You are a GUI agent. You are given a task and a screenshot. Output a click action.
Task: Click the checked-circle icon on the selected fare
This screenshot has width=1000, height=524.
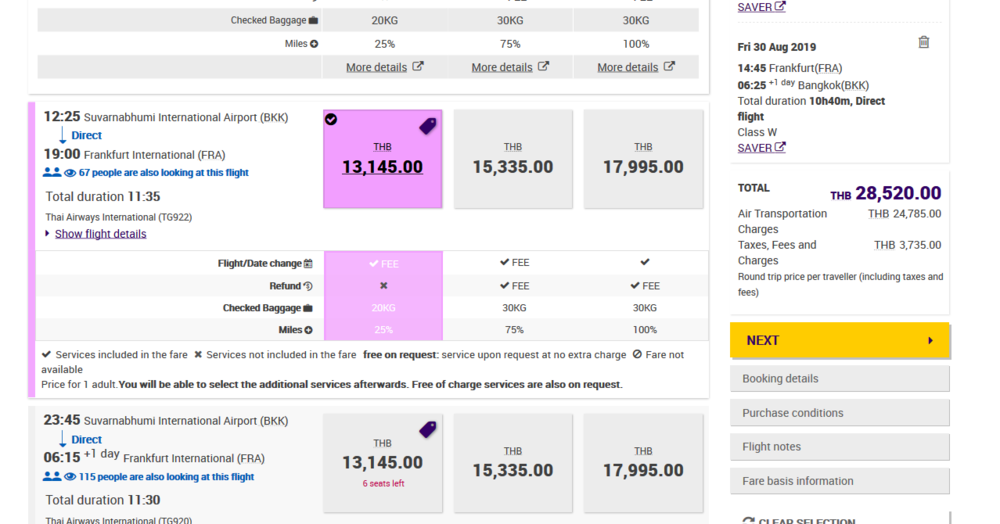pyautogui.click(x=331, y=119)
